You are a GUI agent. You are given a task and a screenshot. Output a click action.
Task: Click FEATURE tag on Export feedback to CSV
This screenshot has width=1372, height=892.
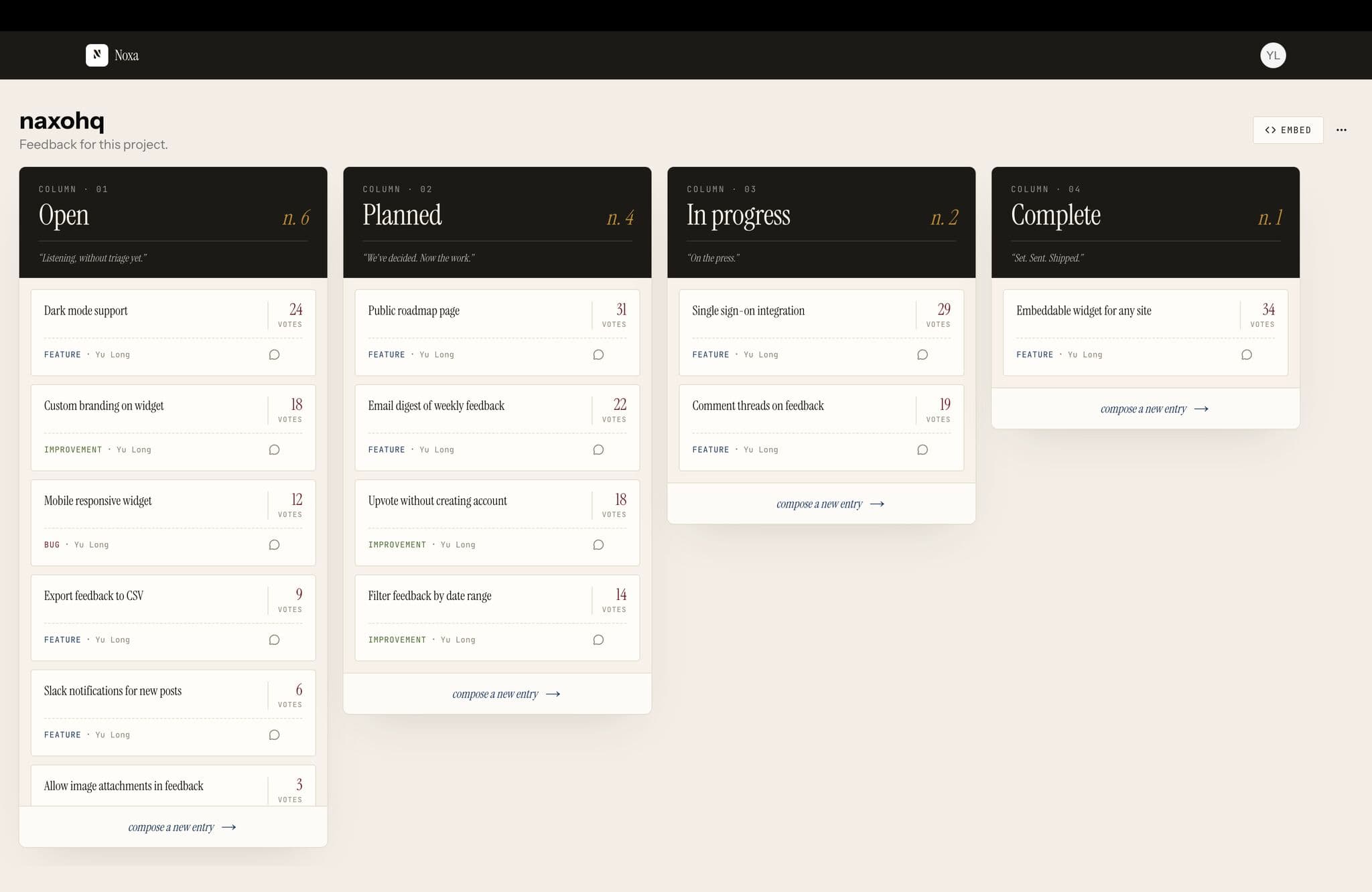(62, 640)
